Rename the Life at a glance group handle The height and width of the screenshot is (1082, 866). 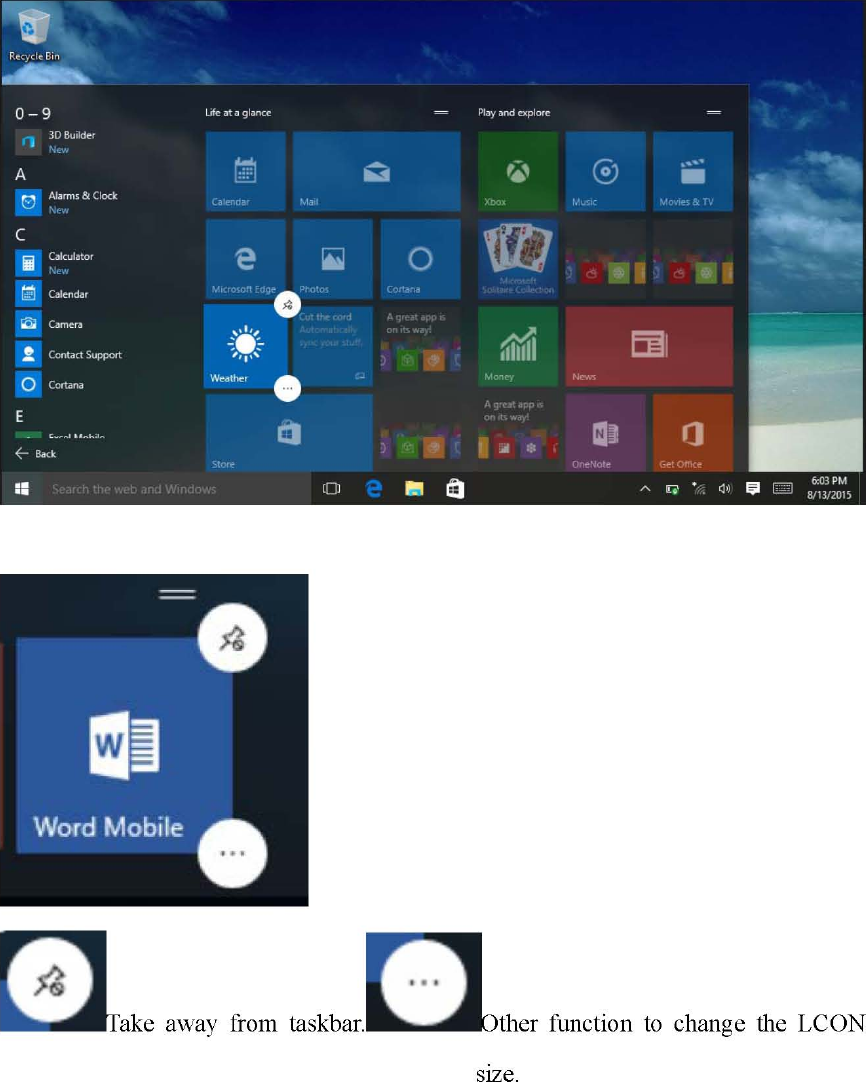tap(440, 112)
